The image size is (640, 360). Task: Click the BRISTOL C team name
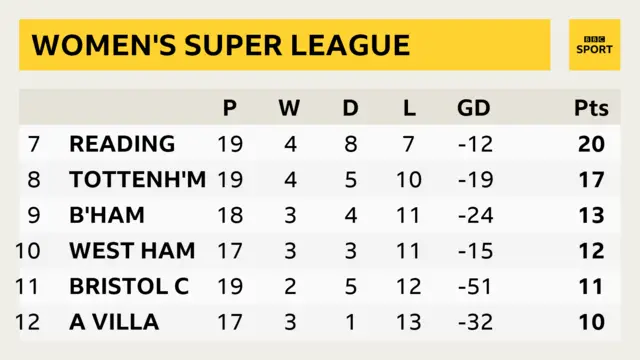pos(129,286)
